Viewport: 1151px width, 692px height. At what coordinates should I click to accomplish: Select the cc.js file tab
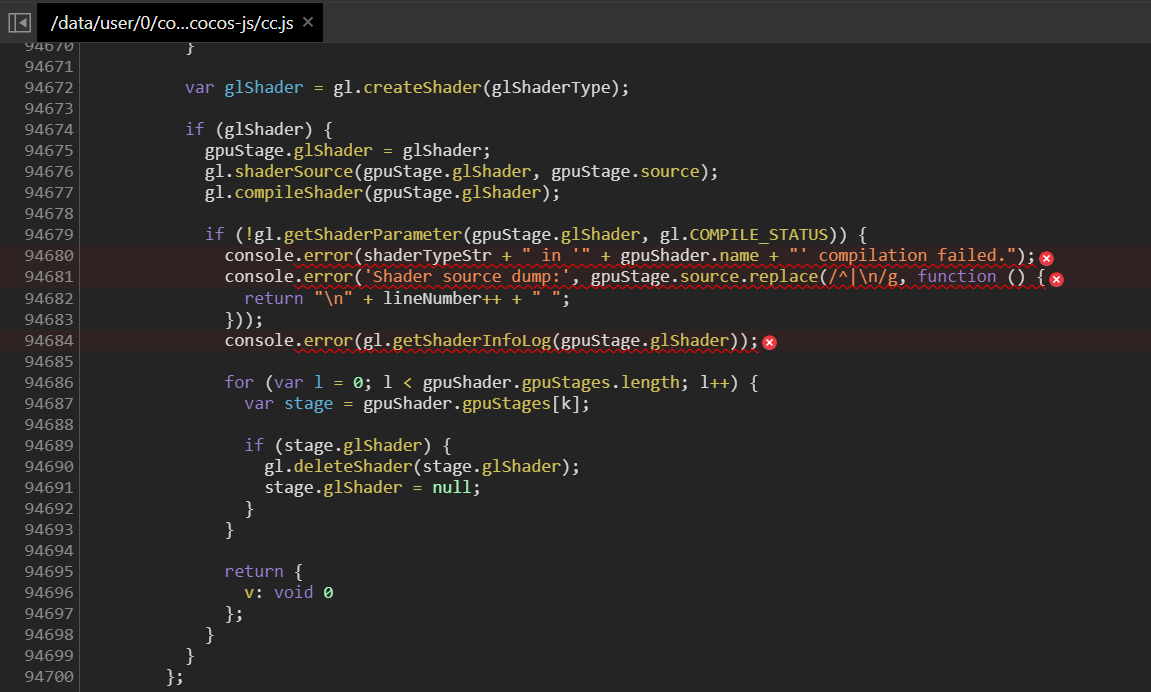(x=180, y=23)
